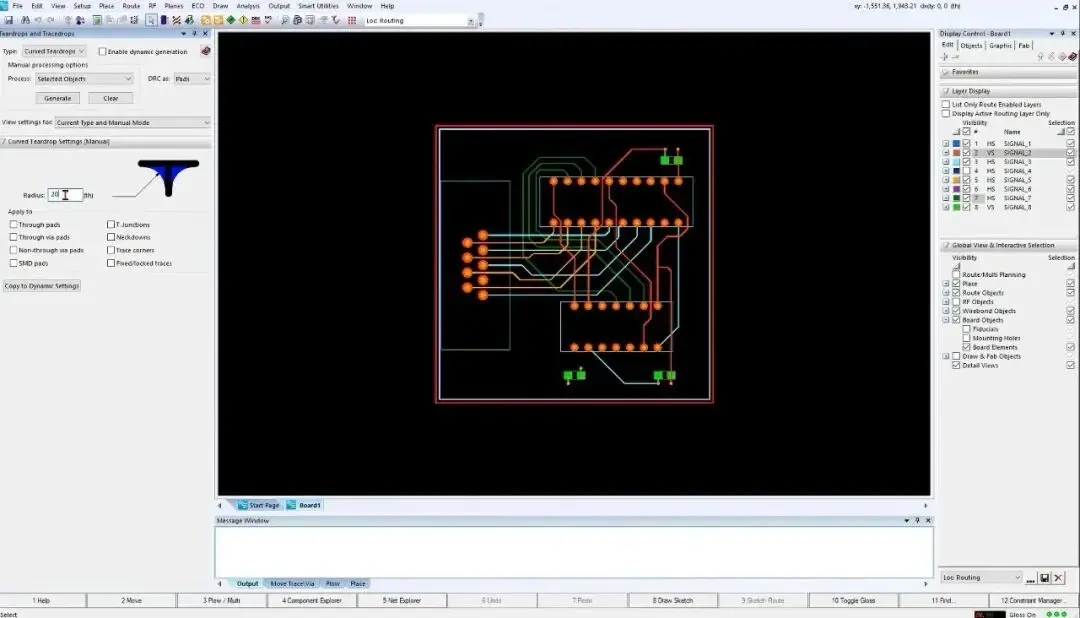Click the red grid icon in toolbar

351,21
